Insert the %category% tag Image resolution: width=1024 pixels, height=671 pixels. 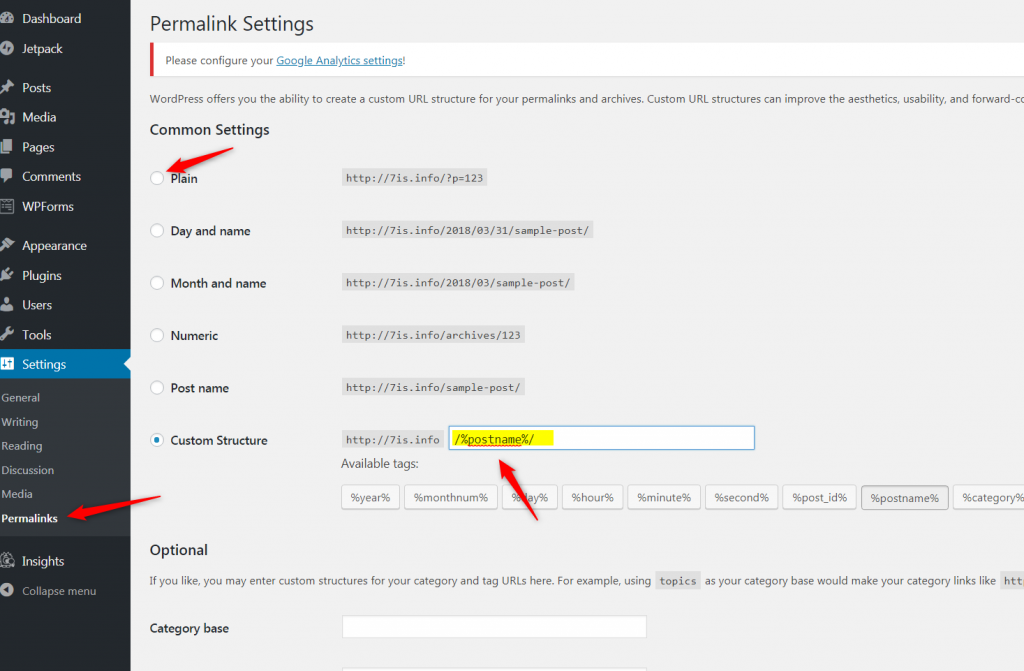click(x=989, y=497)
